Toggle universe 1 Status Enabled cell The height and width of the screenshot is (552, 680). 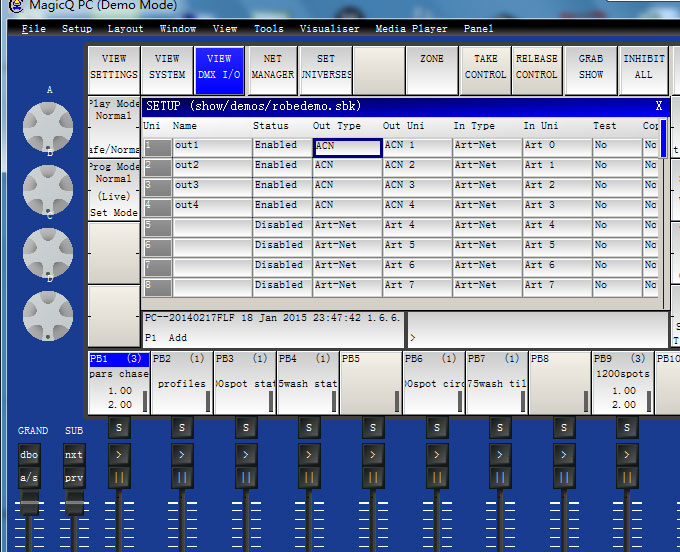click(x=282, y=147)
